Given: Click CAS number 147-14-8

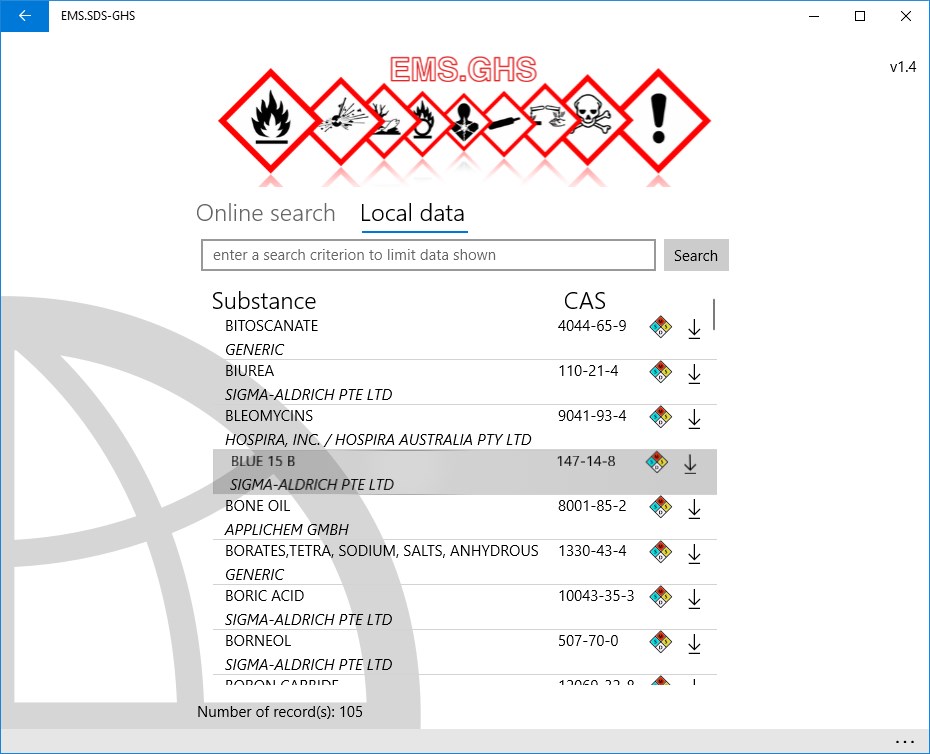Looking at the screenshot, I should pos(586,461).
